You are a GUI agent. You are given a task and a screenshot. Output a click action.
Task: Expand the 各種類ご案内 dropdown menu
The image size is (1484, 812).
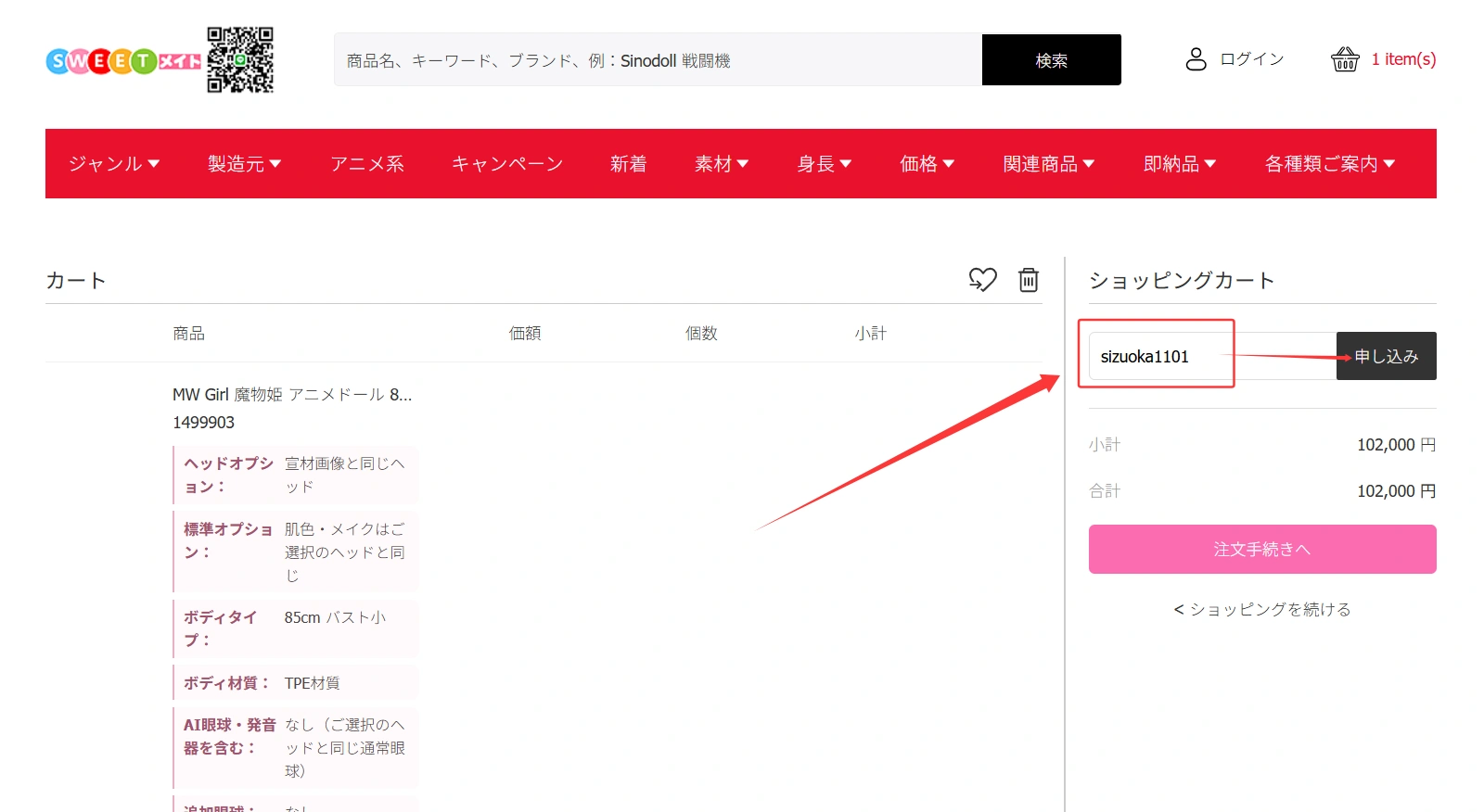click(x=1330, y=164)
